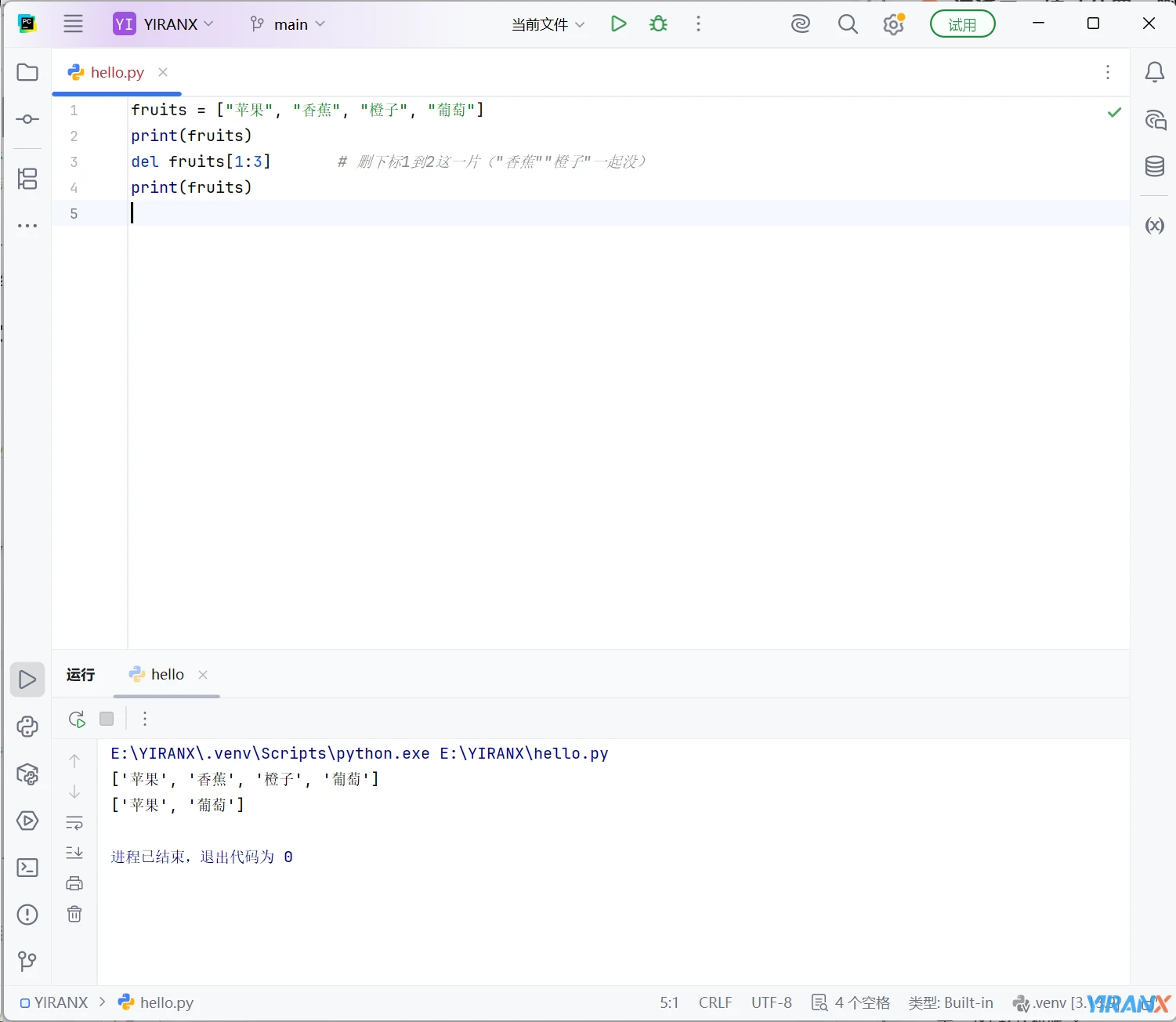Open the 当前文件 run configuration dropdown
The height and width of the screenshot is (1022, 1176).
click(548, 24)
